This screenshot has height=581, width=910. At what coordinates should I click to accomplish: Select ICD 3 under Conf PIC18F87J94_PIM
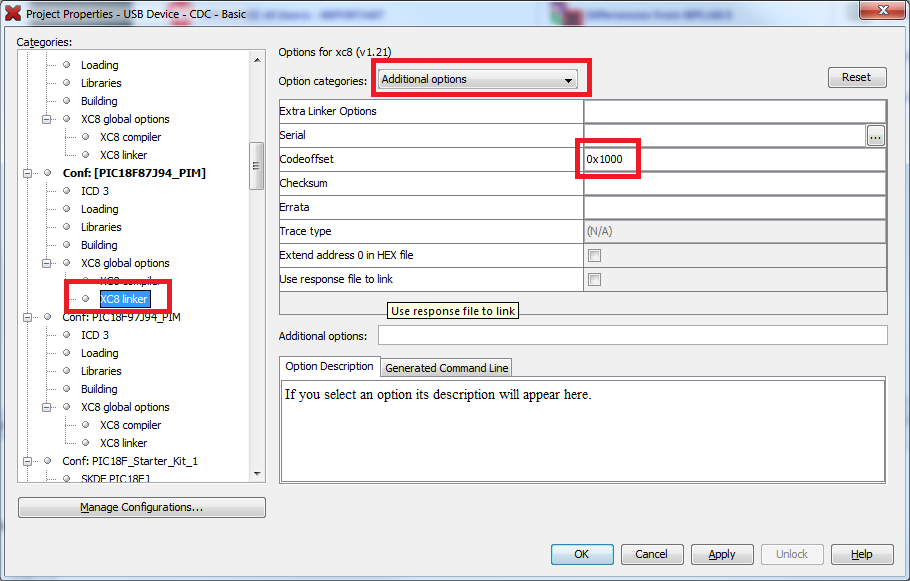pyautogui.click(x=95, y=191)
